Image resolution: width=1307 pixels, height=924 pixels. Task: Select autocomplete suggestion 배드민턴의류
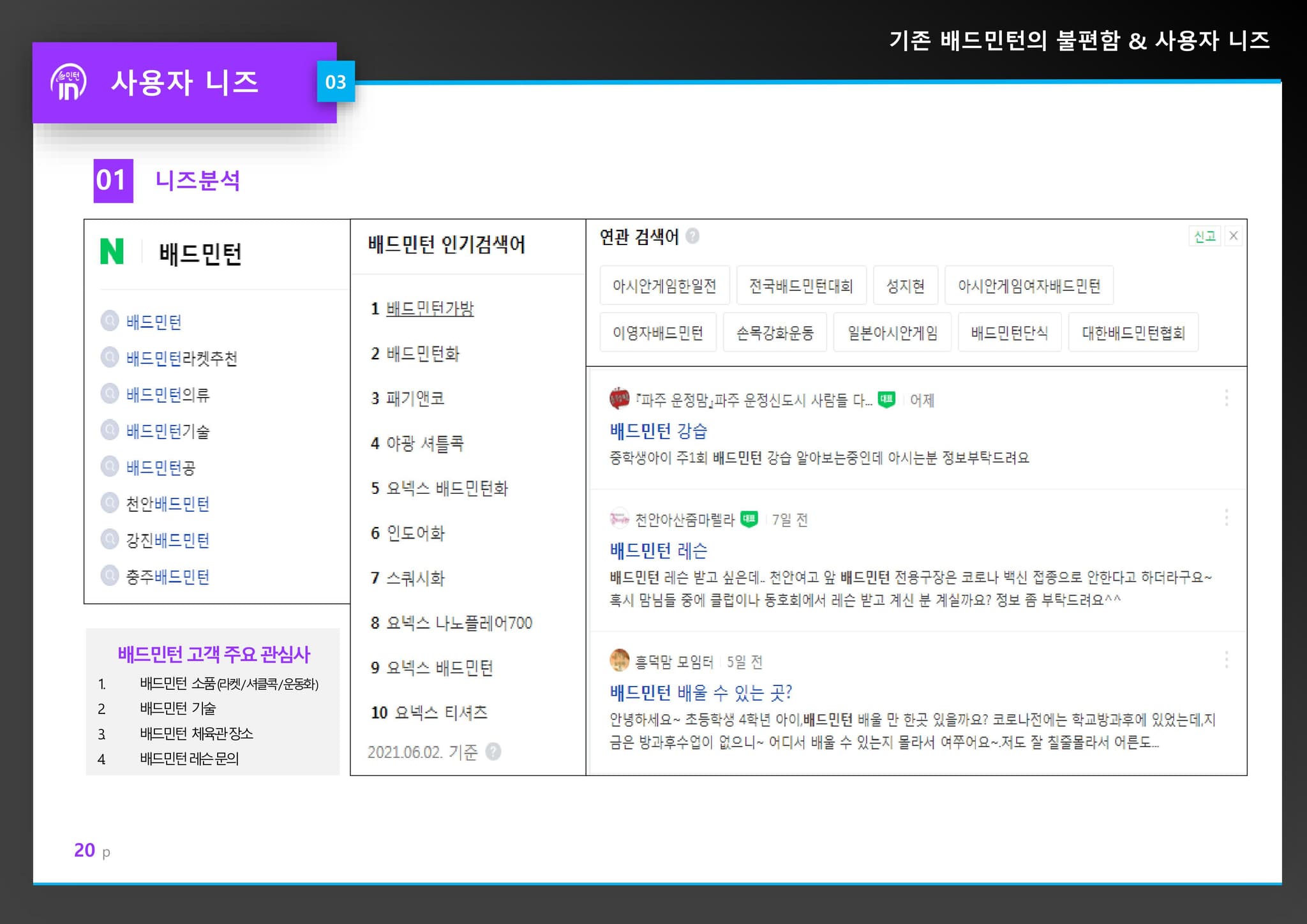(x=168, y=394)
